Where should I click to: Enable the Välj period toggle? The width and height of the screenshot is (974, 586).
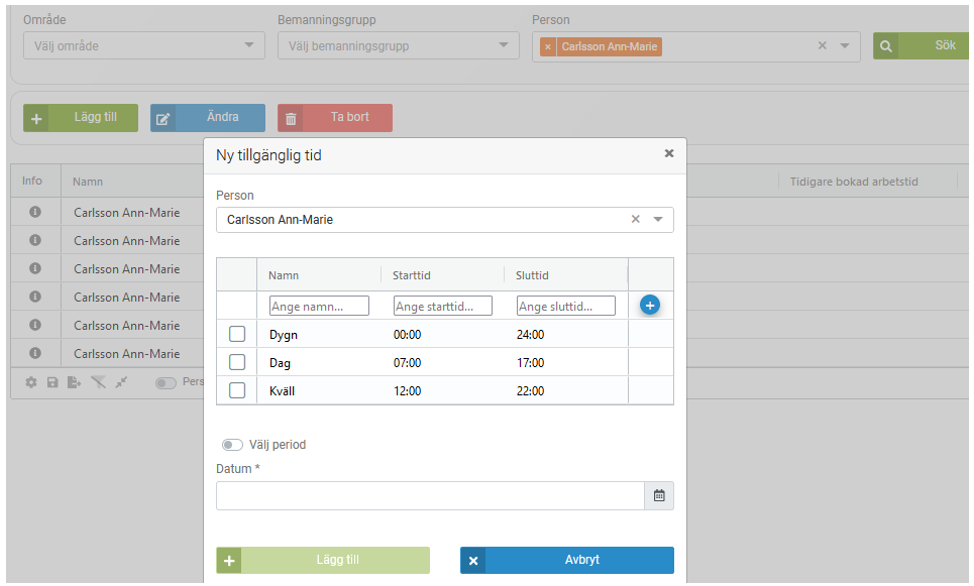(232, 445)
